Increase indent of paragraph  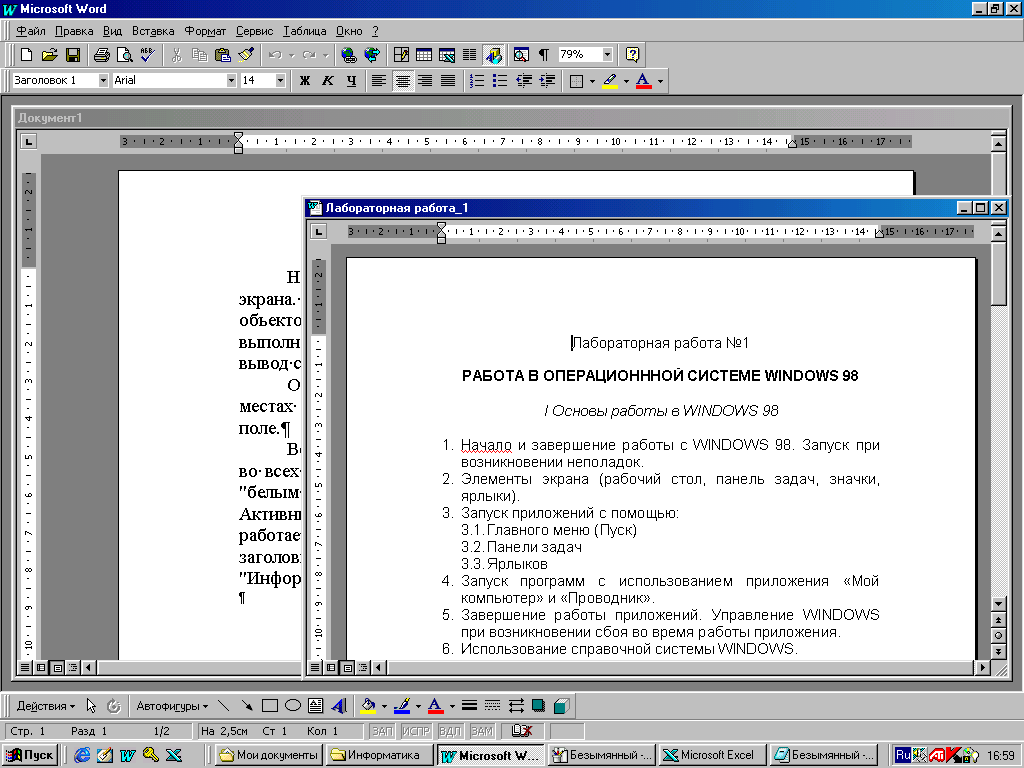pyautogui.click(x=547, y=80)
